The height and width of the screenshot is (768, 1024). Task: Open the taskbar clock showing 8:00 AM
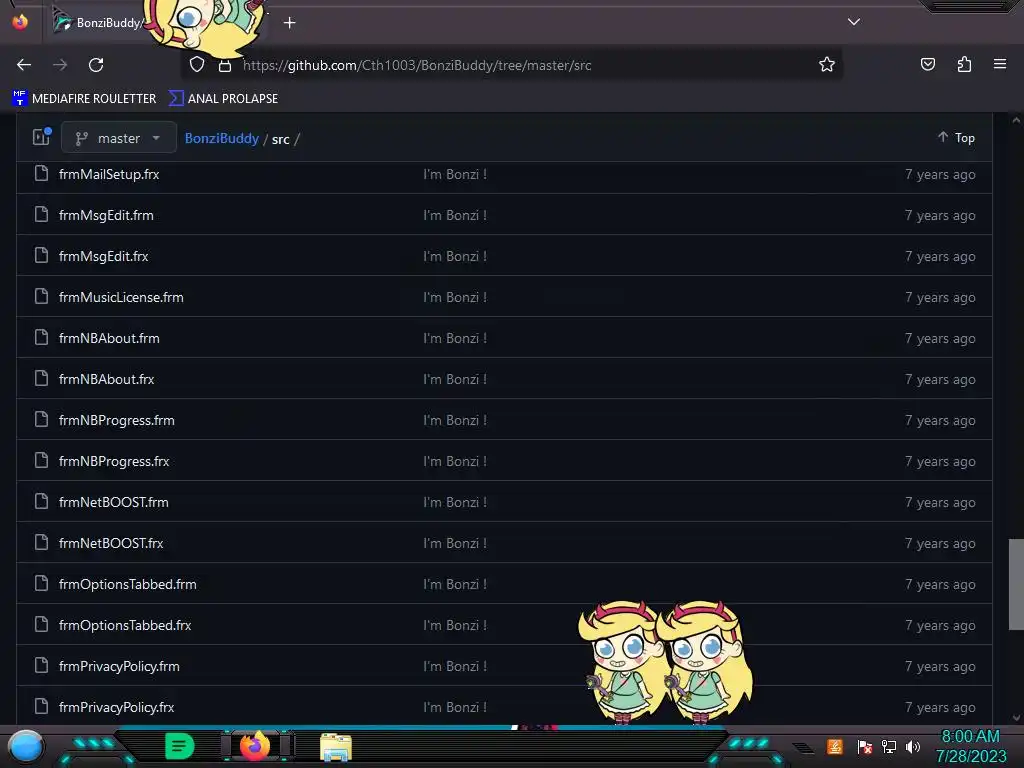click(971, 746)
